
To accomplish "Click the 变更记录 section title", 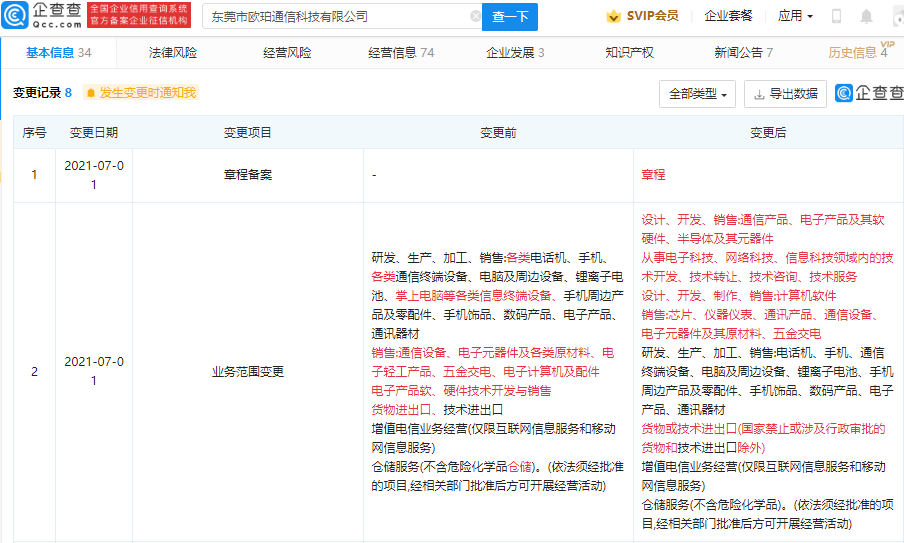I will [37, 93].
